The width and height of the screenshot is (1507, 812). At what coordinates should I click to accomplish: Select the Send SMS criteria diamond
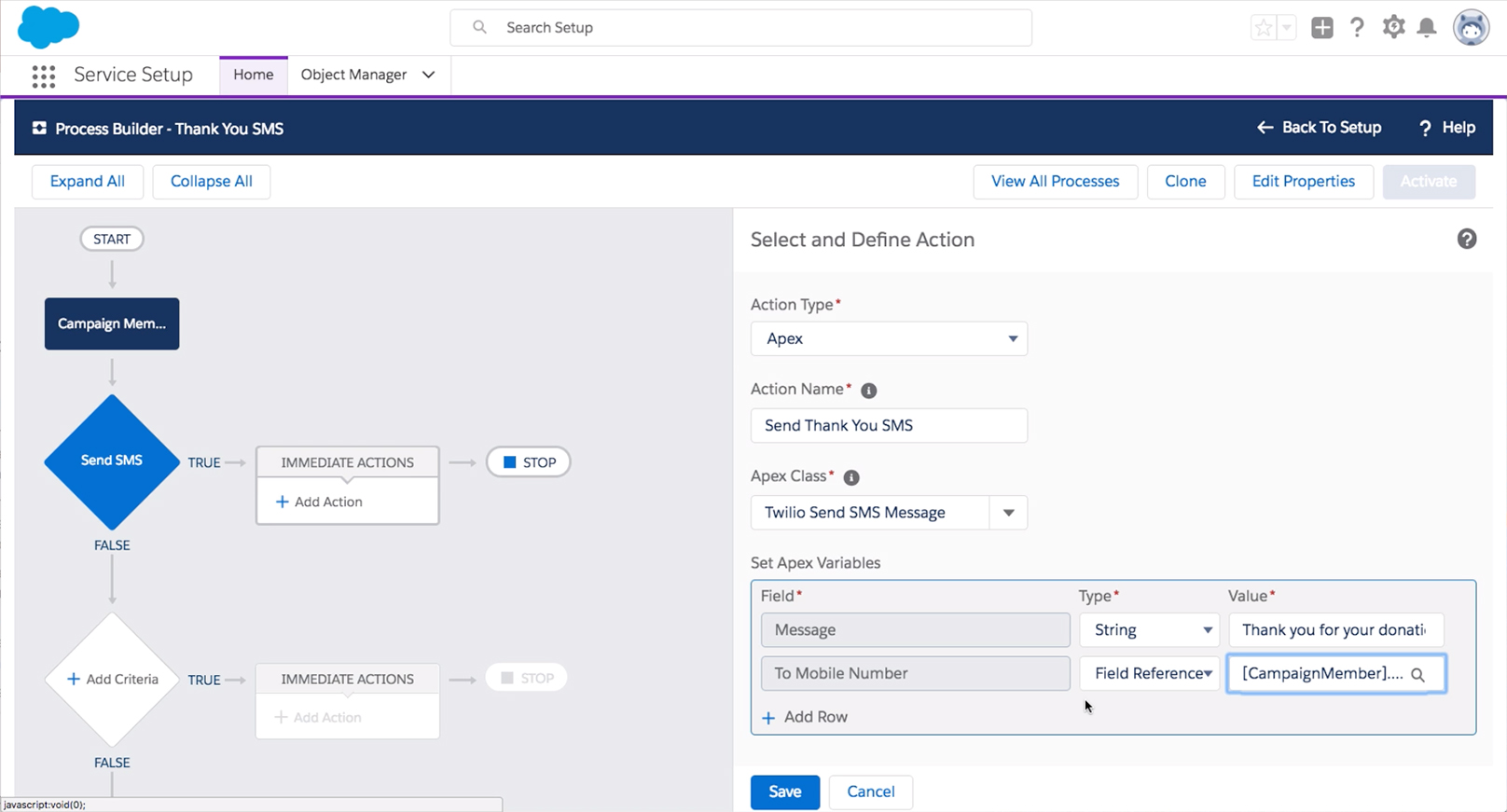[x=112, y=461]
